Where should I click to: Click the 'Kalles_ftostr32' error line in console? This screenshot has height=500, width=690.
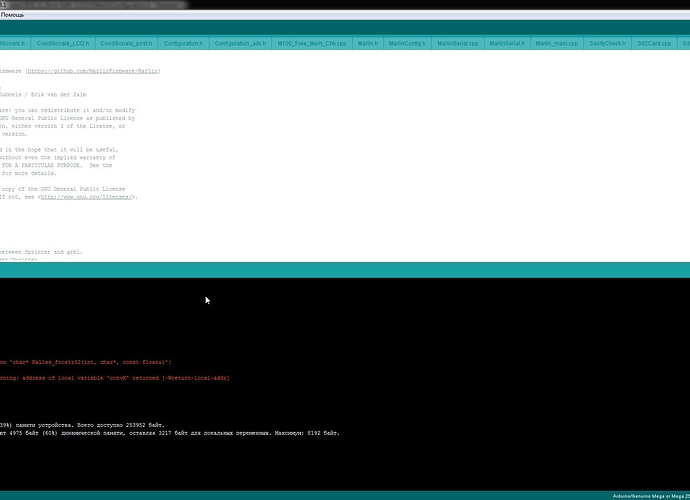85,362
